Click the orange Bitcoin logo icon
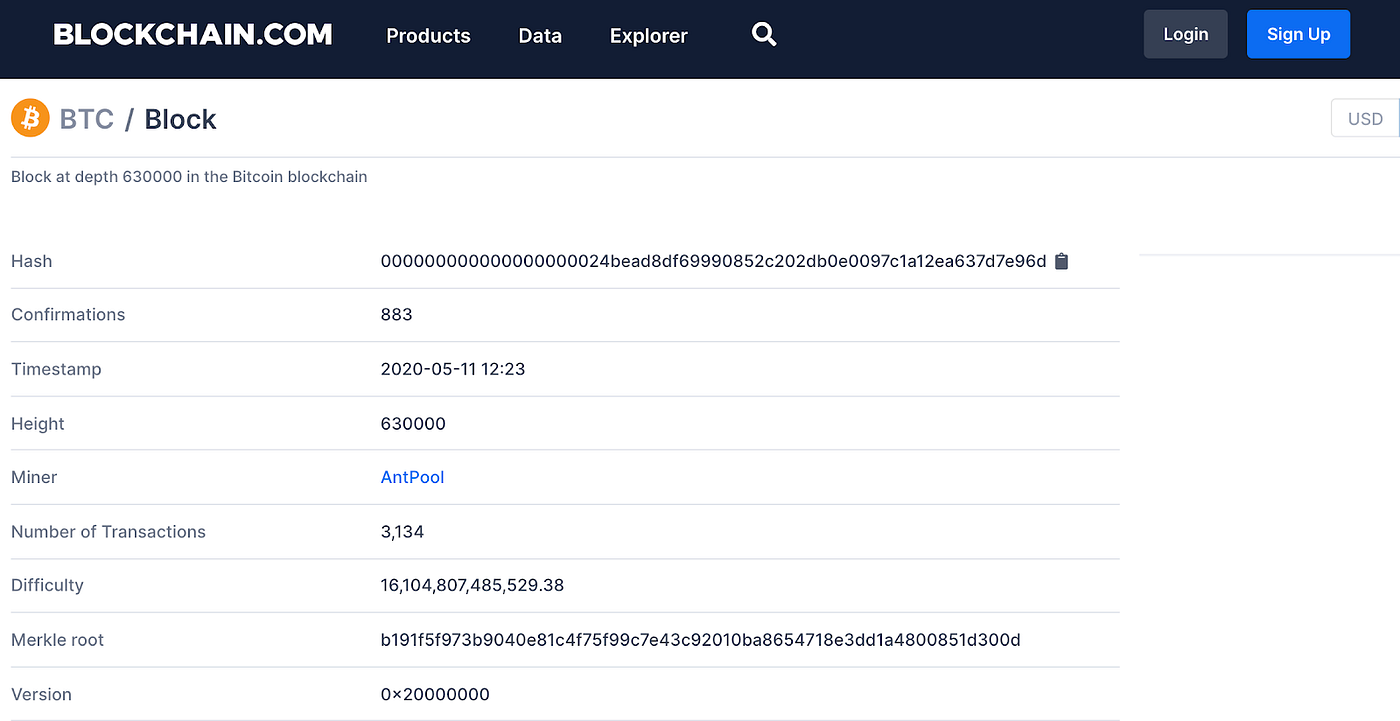1400x721 pixels. 30,118
